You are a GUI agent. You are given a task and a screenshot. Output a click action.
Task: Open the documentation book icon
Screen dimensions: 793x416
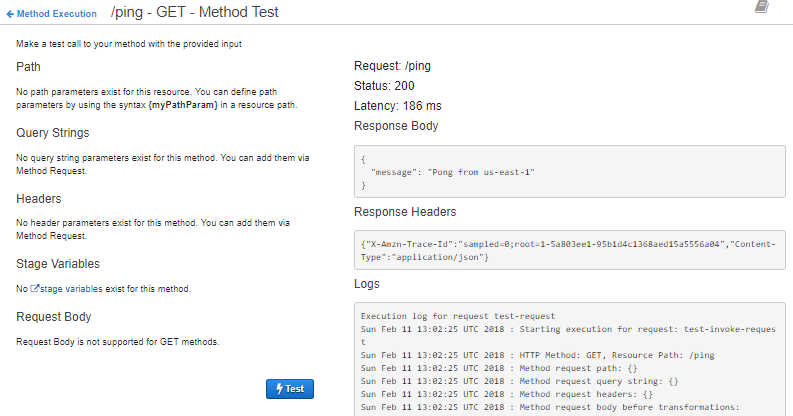point(762,7)
